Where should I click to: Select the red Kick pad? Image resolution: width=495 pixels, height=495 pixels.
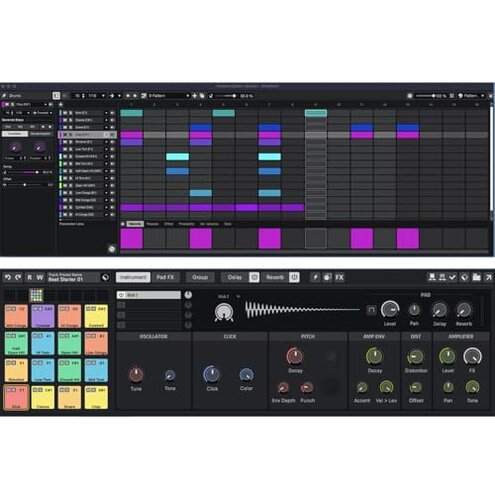[16, 397]
